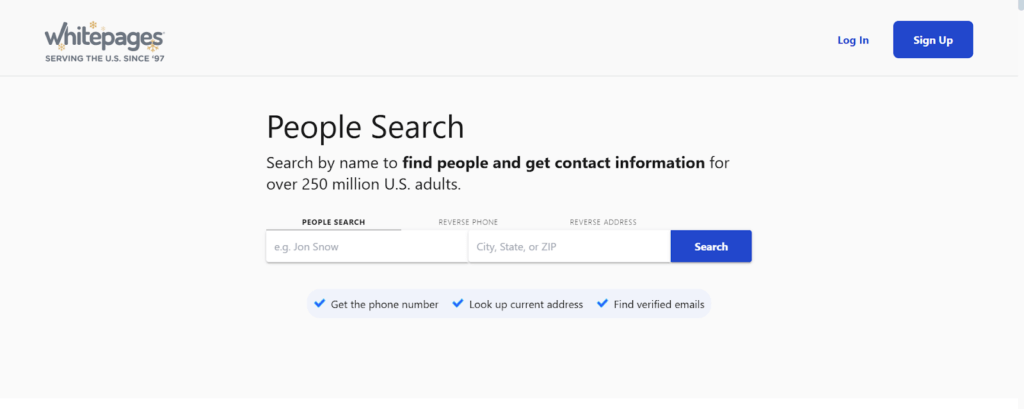Click the 'Look up current address' label
1024x409 pixels.
pos(526,304)
